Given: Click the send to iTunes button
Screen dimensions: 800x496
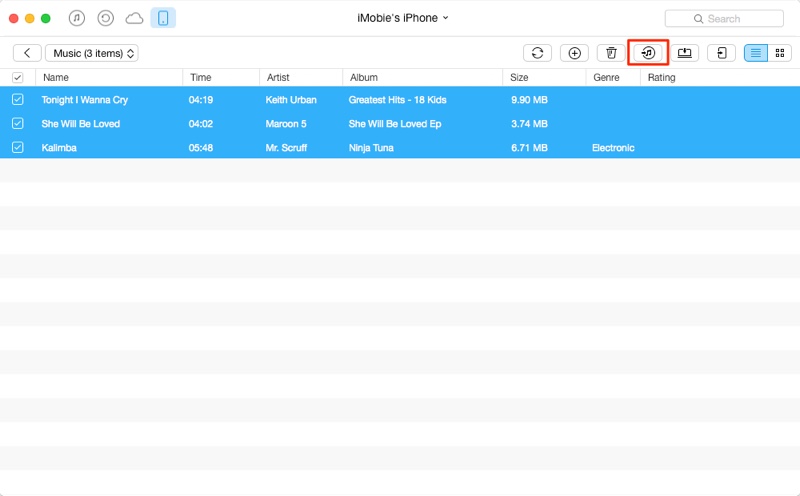Looking at the screenshot, I should tap(648, 53).
